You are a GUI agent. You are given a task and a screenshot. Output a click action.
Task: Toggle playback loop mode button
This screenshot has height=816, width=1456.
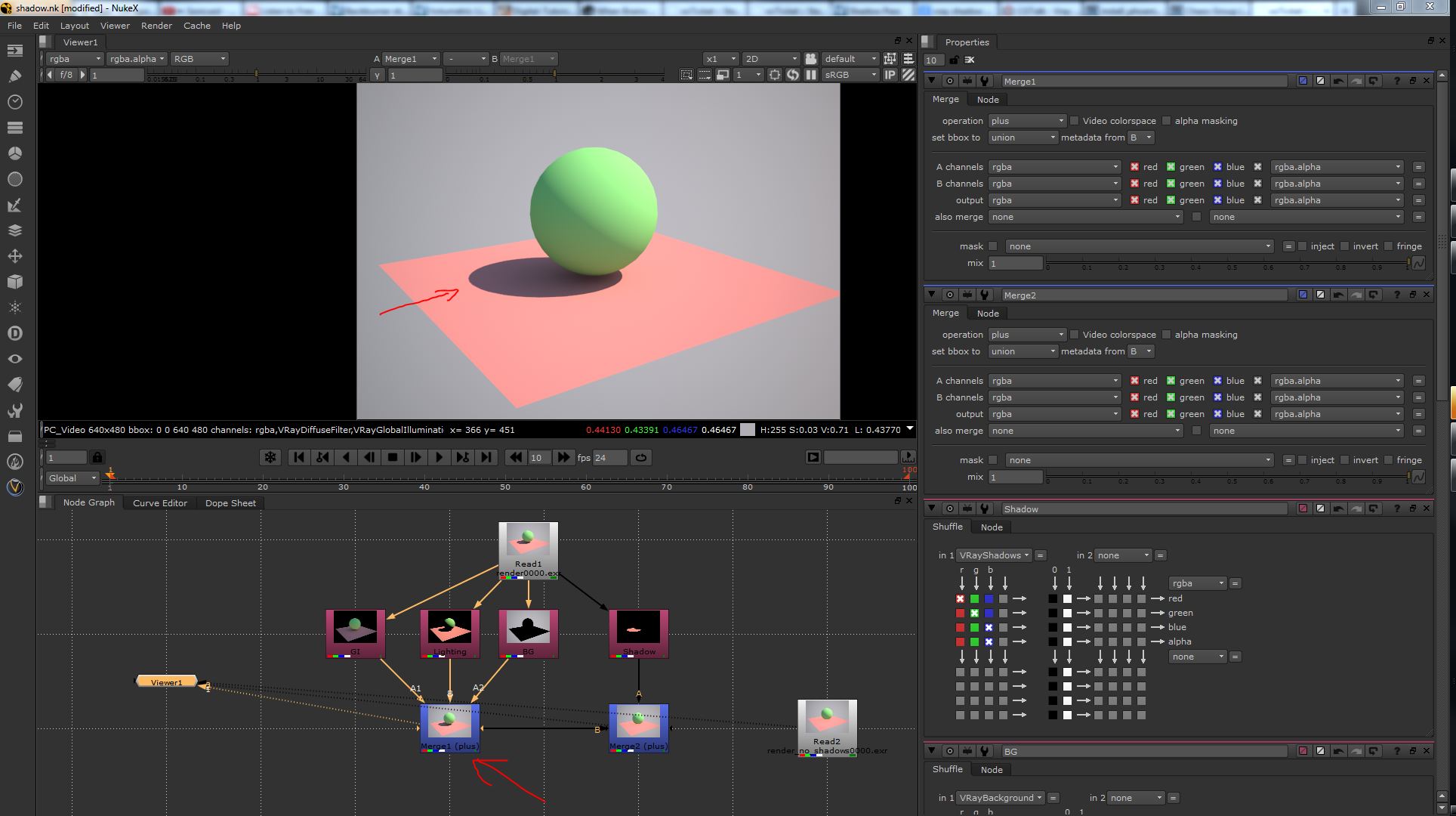640,457
